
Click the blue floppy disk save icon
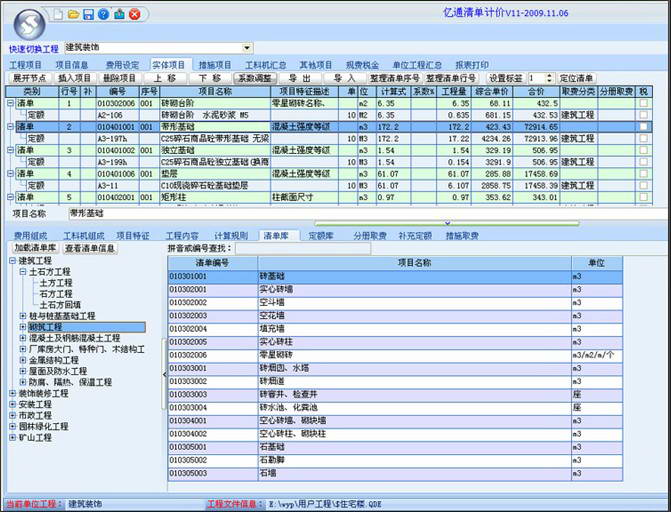pyautogui.click(x=88, y=14)
